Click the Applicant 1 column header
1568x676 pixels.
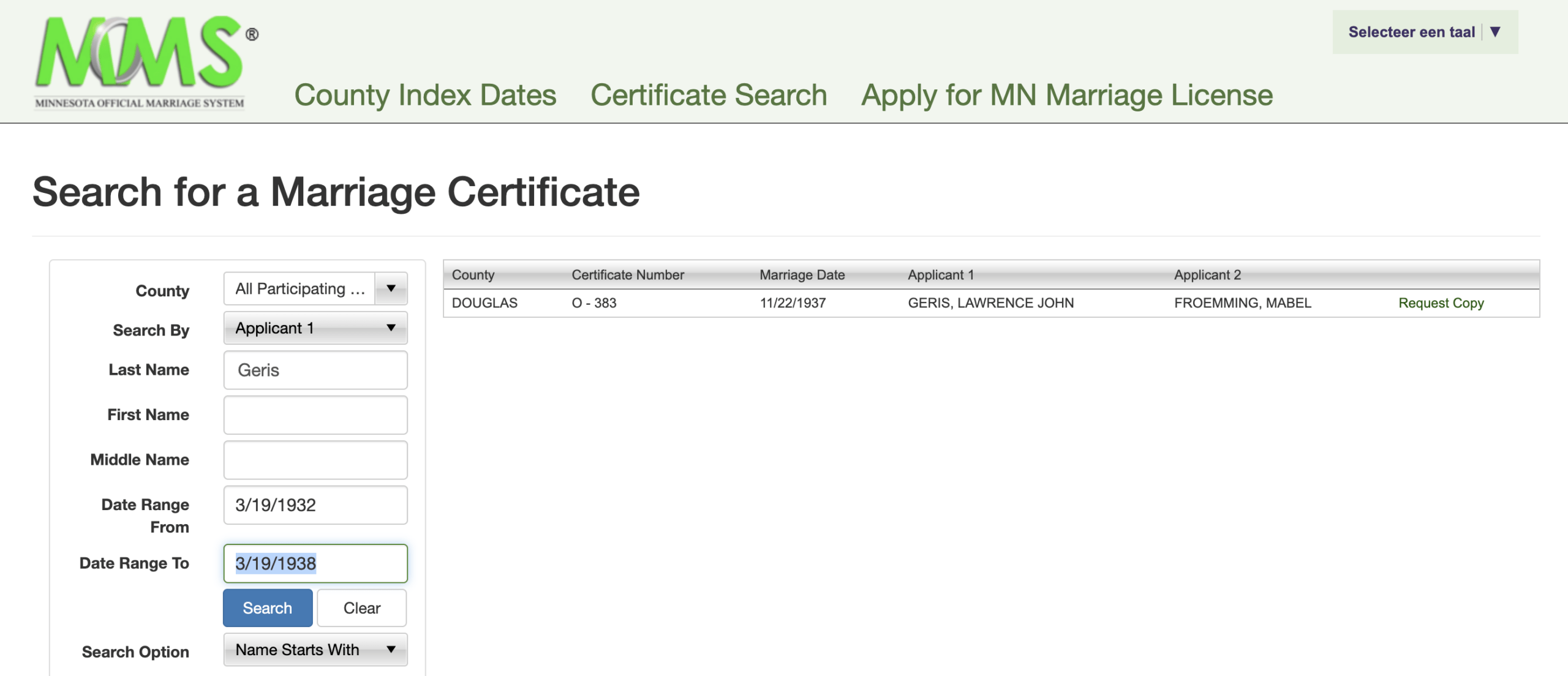(x=940, y=275)
